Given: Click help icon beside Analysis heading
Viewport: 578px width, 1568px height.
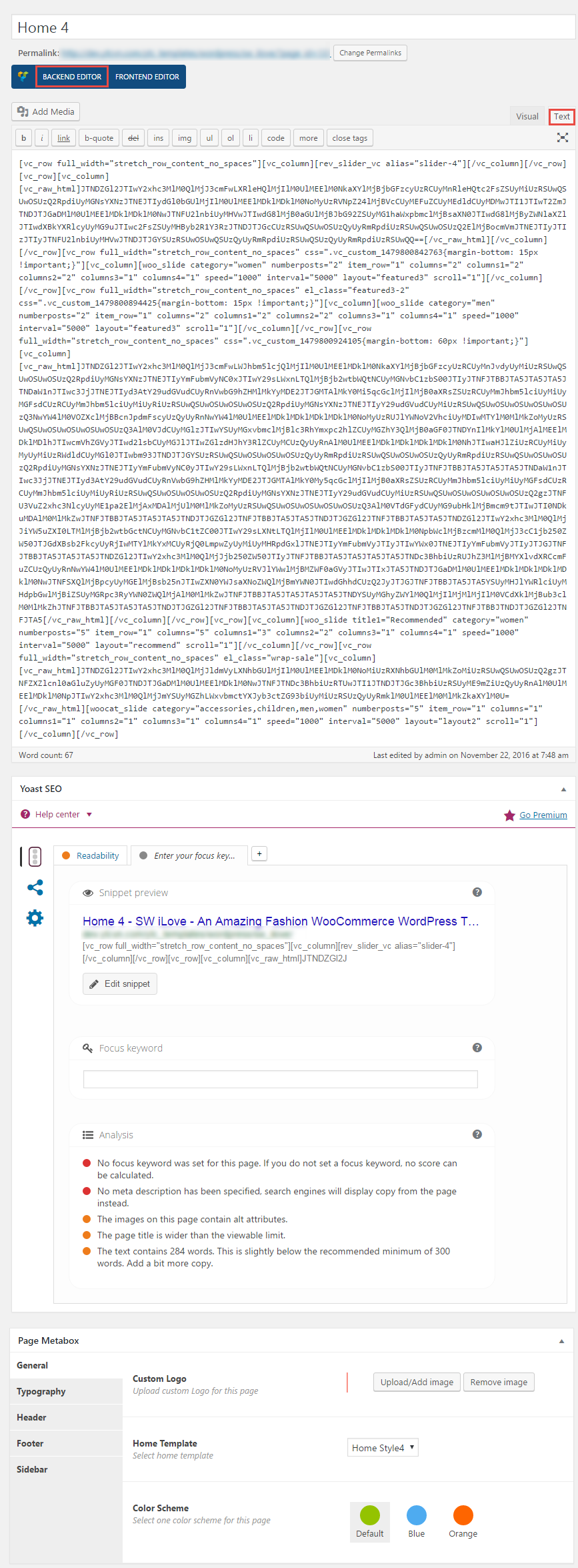Looking at the screenshot, I should click(x=477, y=1134).
